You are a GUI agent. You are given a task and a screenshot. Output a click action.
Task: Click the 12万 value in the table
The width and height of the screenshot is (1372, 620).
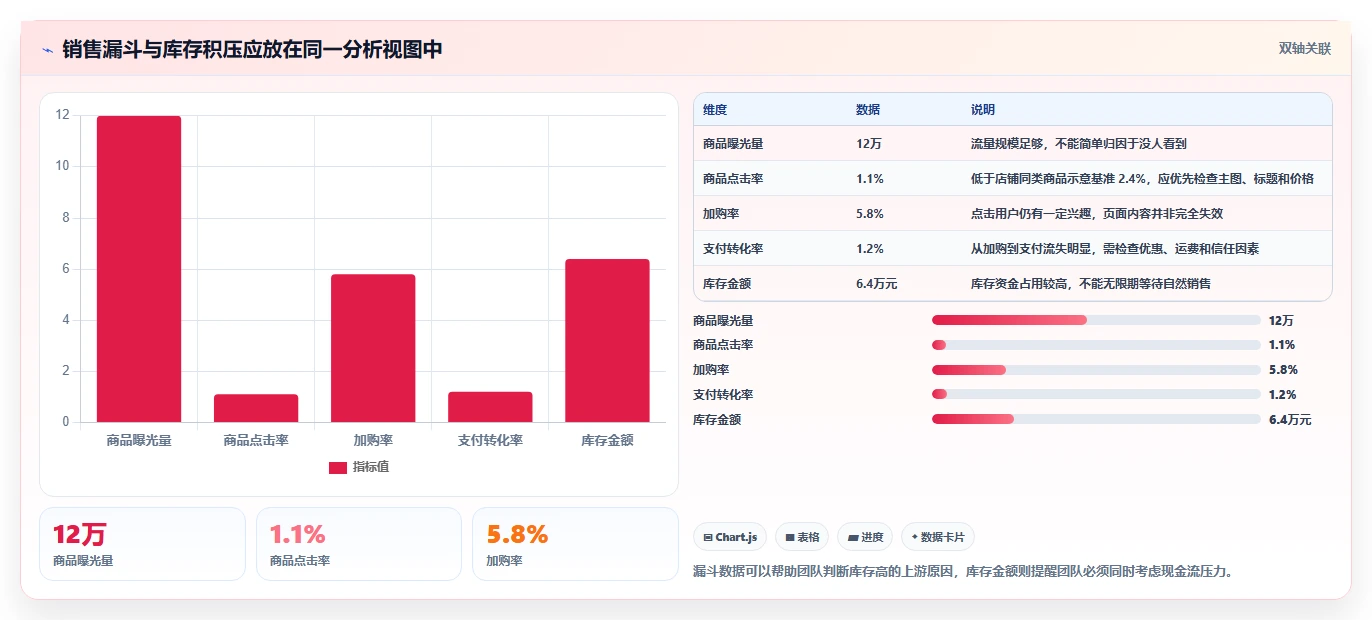869,144
